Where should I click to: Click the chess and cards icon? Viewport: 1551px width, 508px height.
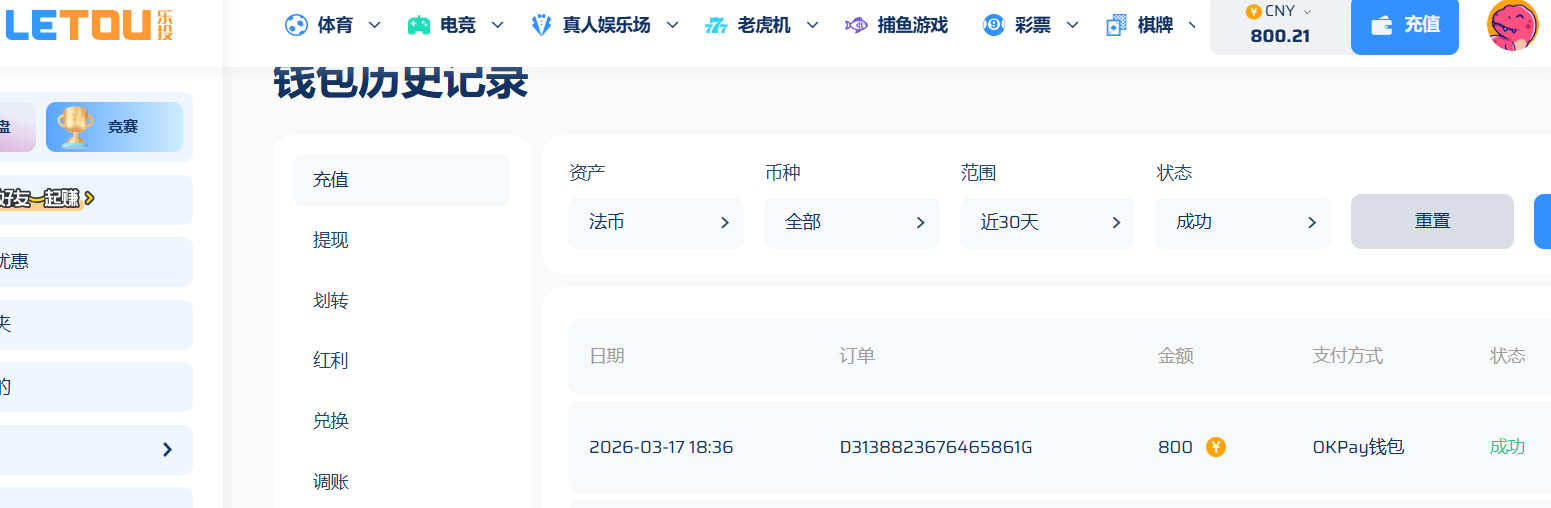pyautogui.click(x=1116, y=25)
